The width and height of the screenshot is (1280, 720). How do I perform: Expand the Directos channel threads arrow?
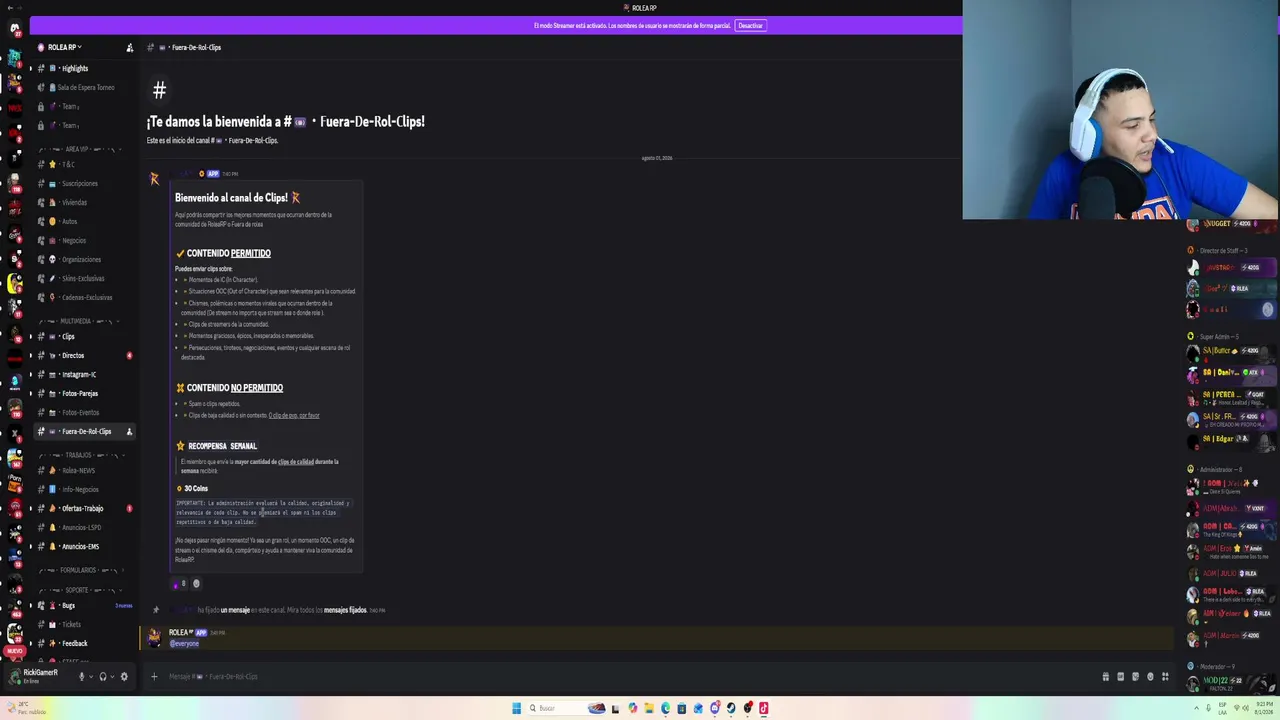pyautogui.click(x=30, y=355)
